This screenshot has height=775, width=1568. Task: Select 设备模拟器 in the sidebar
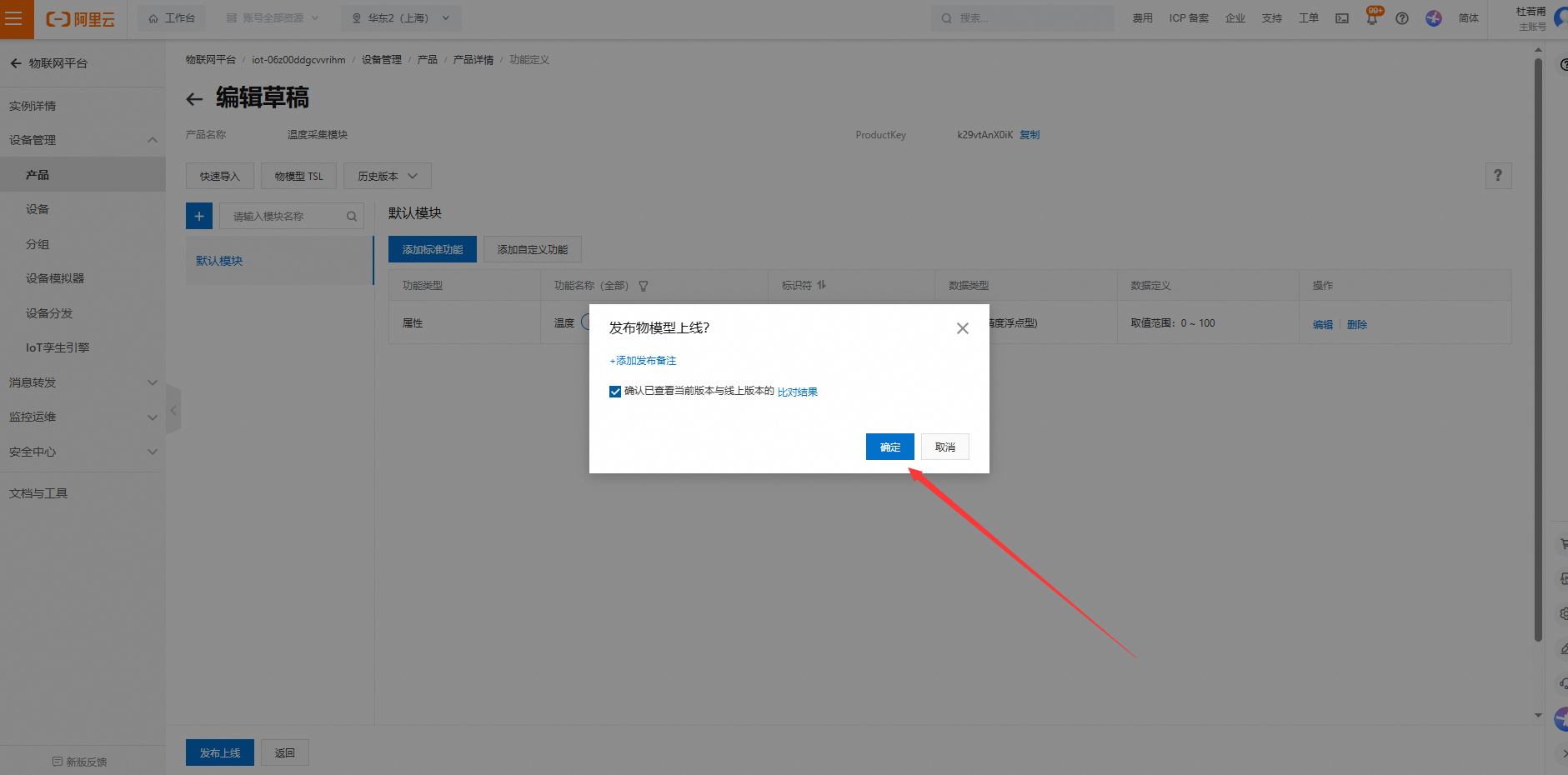click(55, 278)
